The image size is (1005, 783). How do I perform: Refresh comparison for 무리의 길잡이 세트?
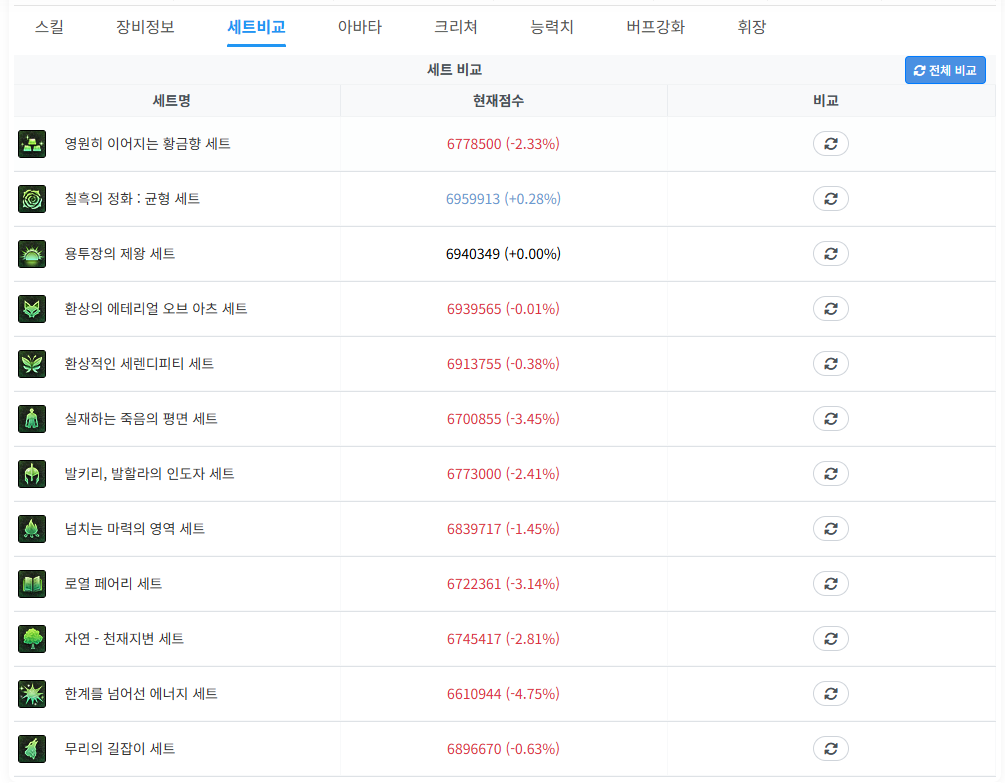pos(830,749)
